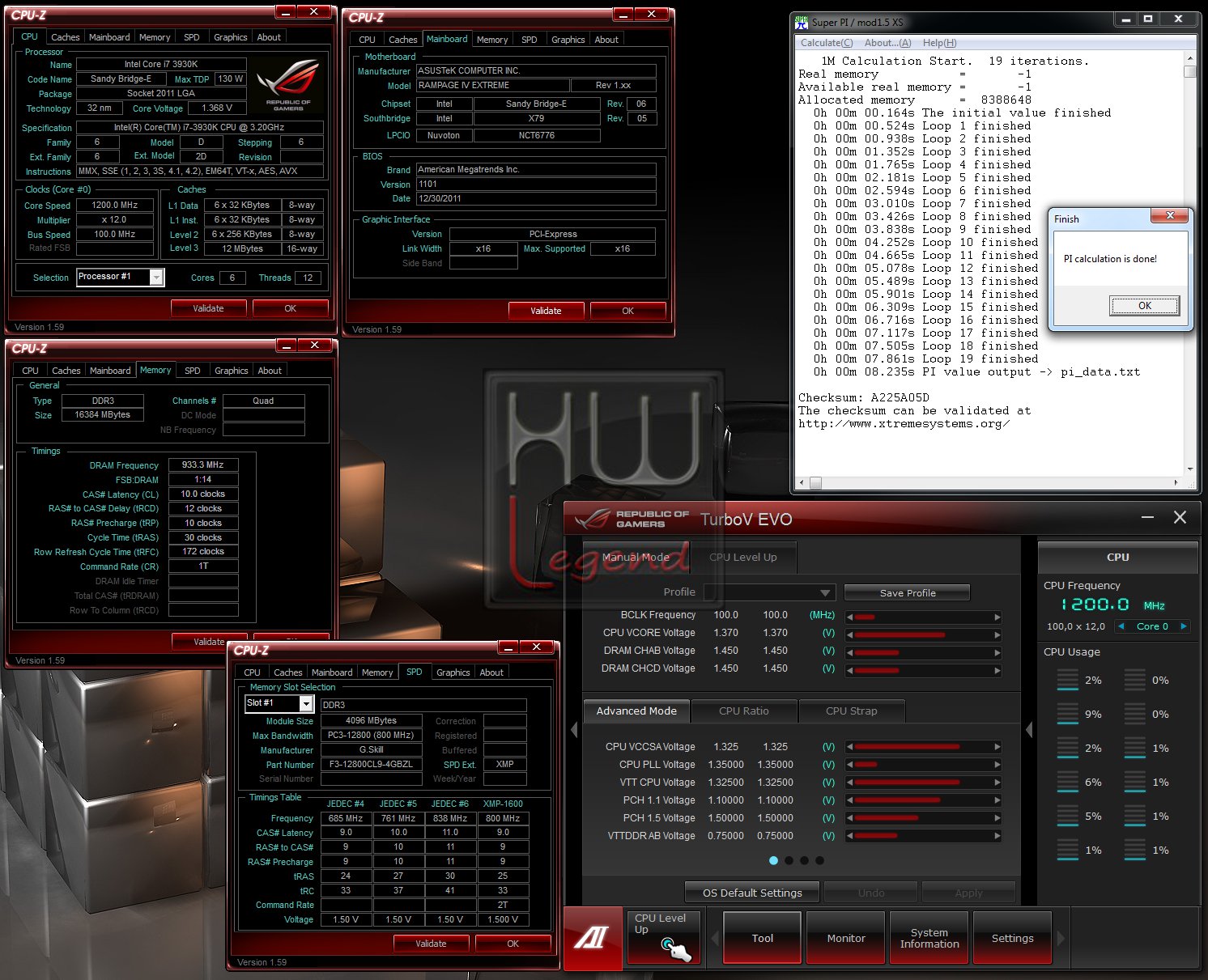Open the Tool section in TurboV bottom bar
Image resolution: width=1208 pixels, height=980 pixels.
pyautogui.click(x=763, y=938)
